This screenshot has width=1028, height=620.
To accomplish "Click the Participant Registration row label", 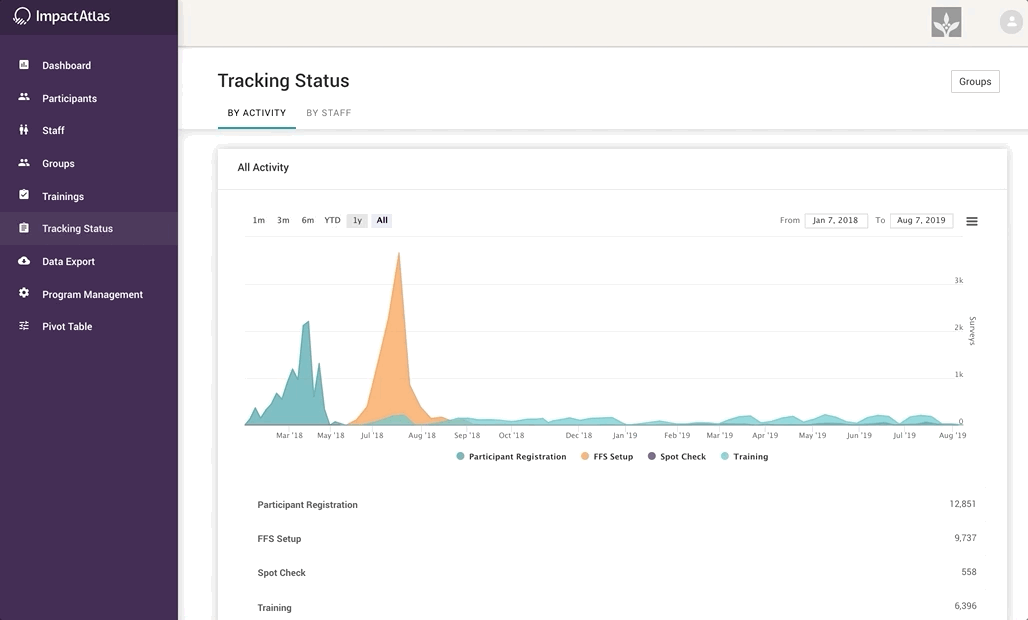I will click(307, 505).
